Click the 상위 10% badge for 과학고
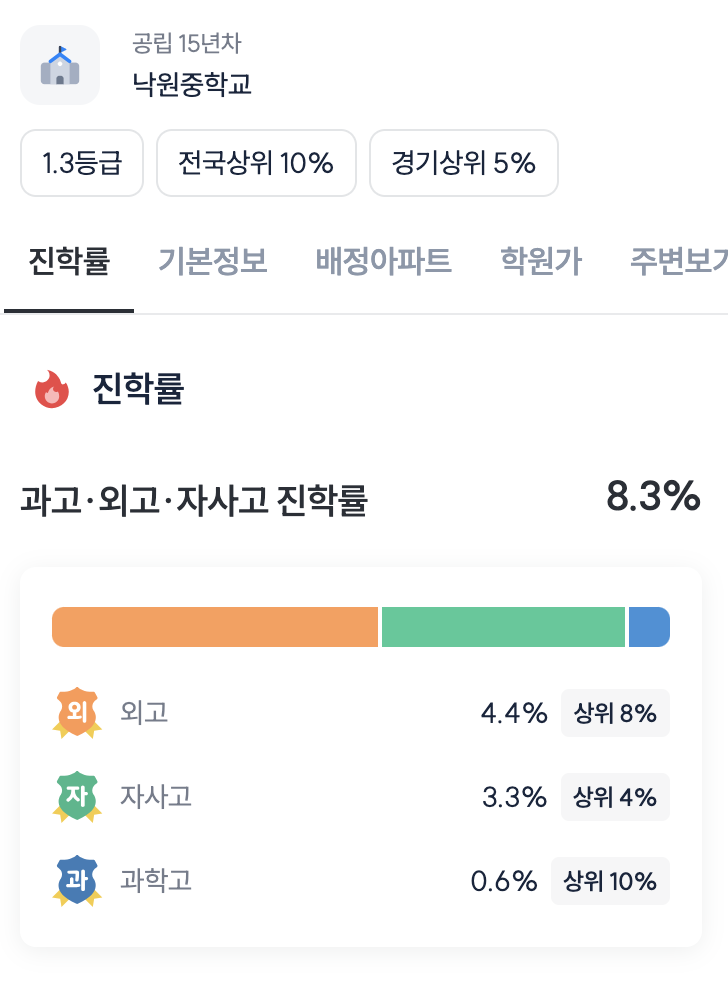Screen dimensions: 728x982 click(610, 881)
